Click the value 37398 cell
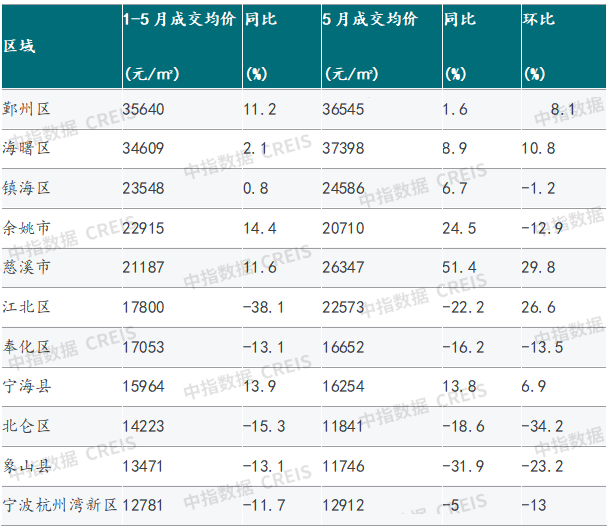The width and height of the screenshot is (608, 527). (x=346, y=150)
